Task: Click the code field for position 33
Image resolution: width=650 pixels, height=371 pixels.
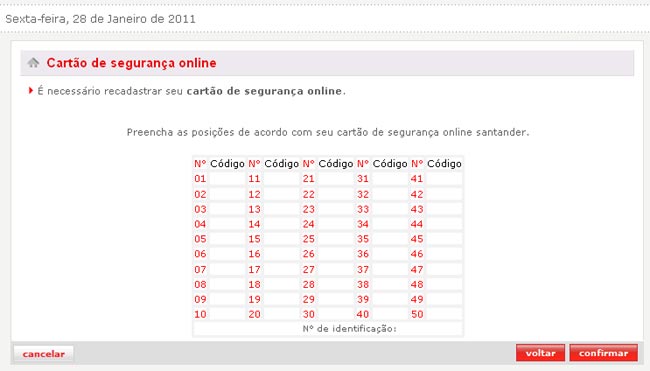Action: pyautogui.click(x=390, y=209)
